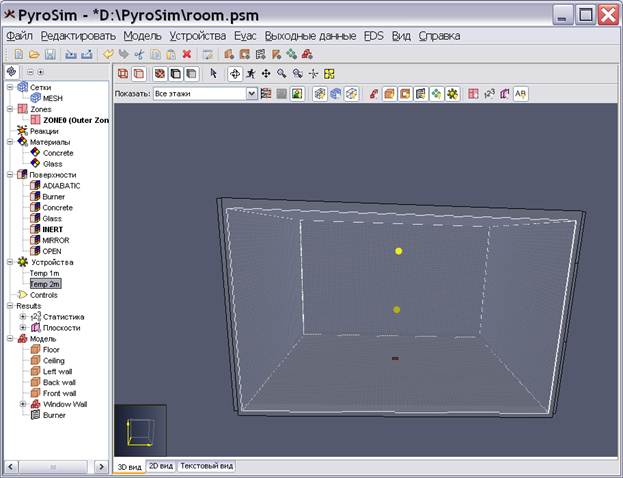Toggle obstructions visibility orange block icon

pyautogui.click(x=390, y=94)
